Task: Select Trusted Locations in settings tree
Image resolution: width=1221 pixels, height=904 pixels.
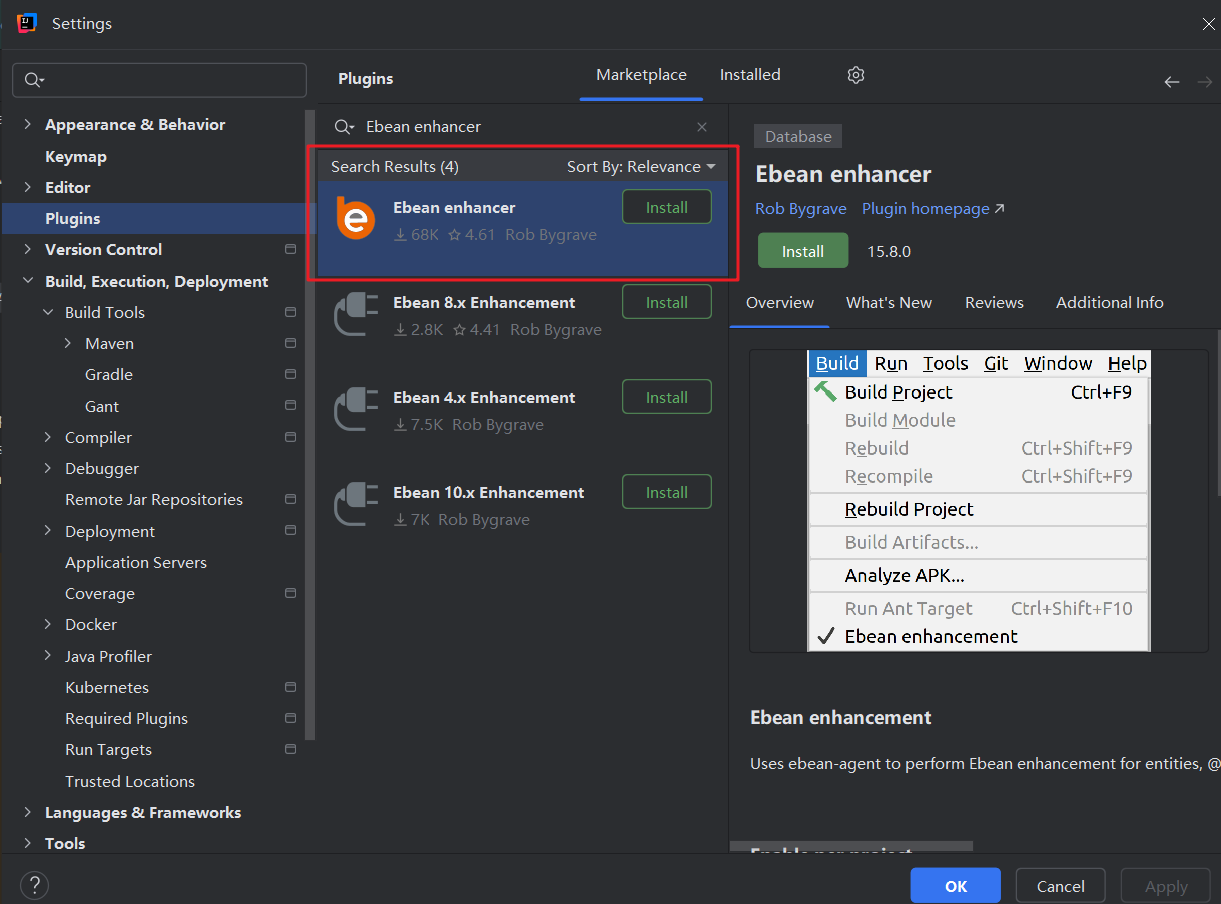Action: pos(130,781)
